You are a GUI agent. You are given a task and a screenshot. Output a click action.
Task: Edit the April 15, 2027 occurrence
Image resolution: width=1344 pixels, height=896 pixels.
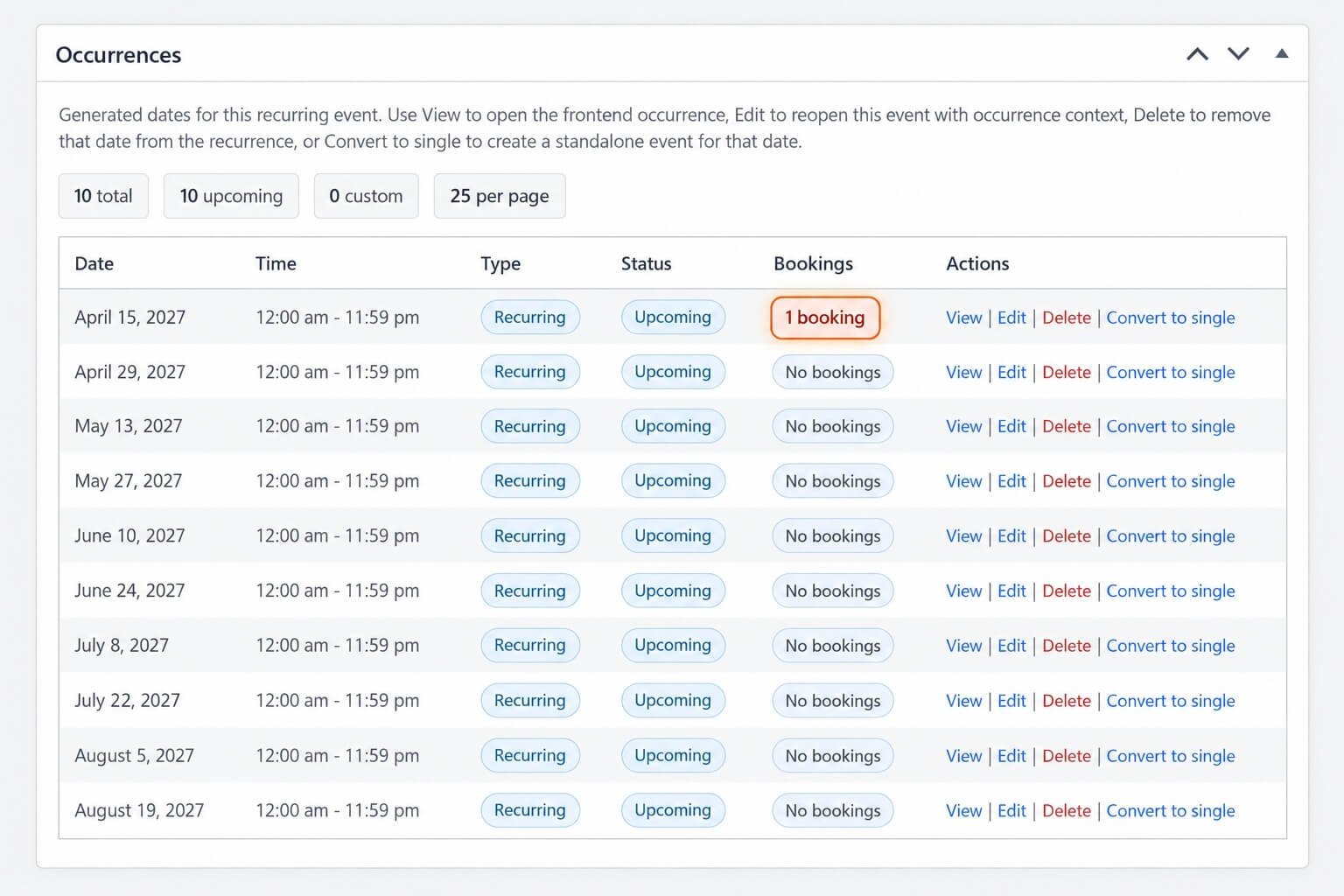coord(1011,318)
